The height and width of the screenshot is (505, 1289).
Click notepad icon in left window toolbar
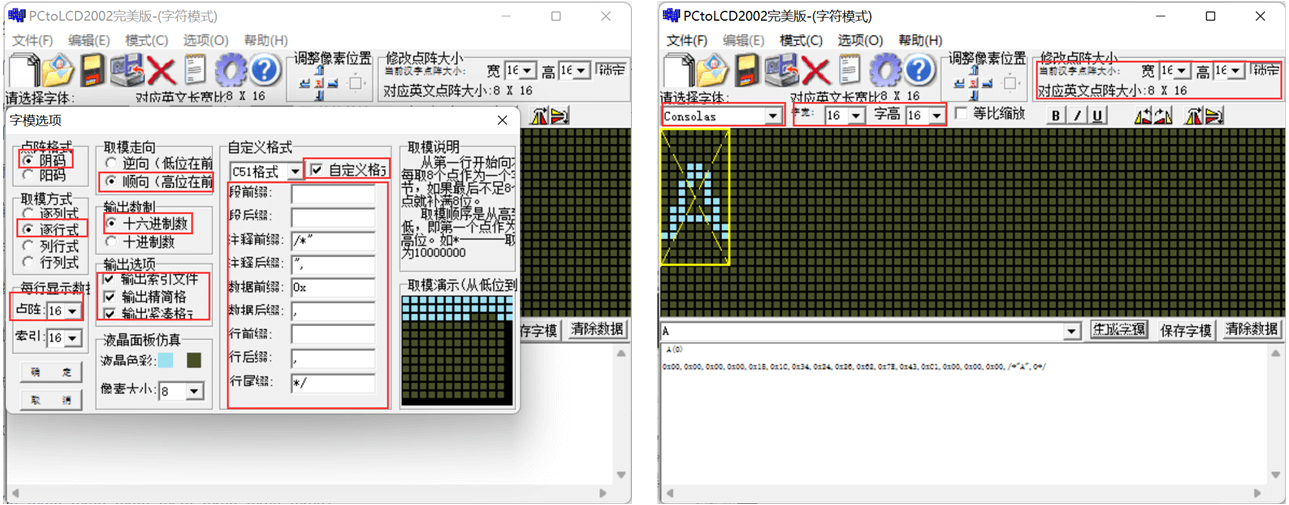(x=195, y=71)
